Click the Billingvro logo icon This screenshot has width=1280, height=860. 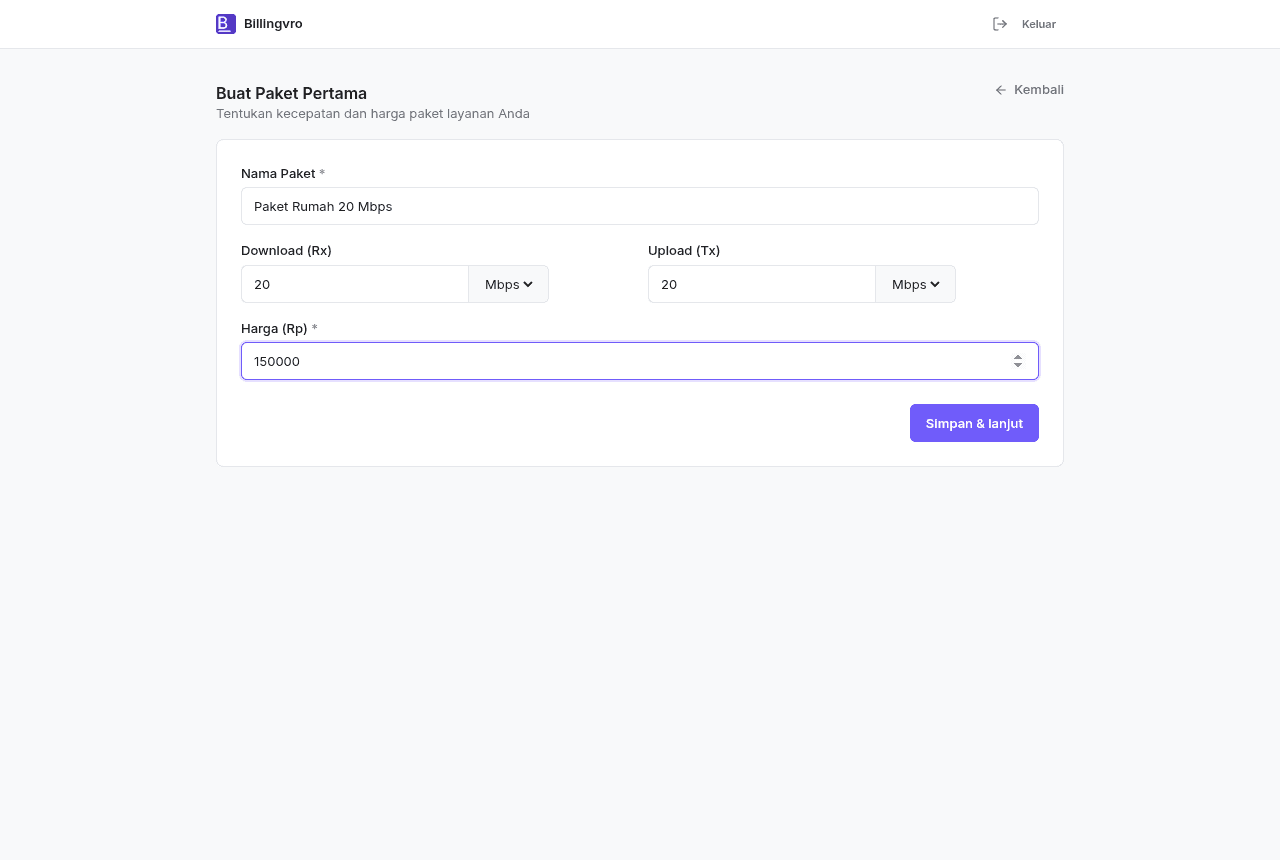pyautogui.click(x=226, y=24)
